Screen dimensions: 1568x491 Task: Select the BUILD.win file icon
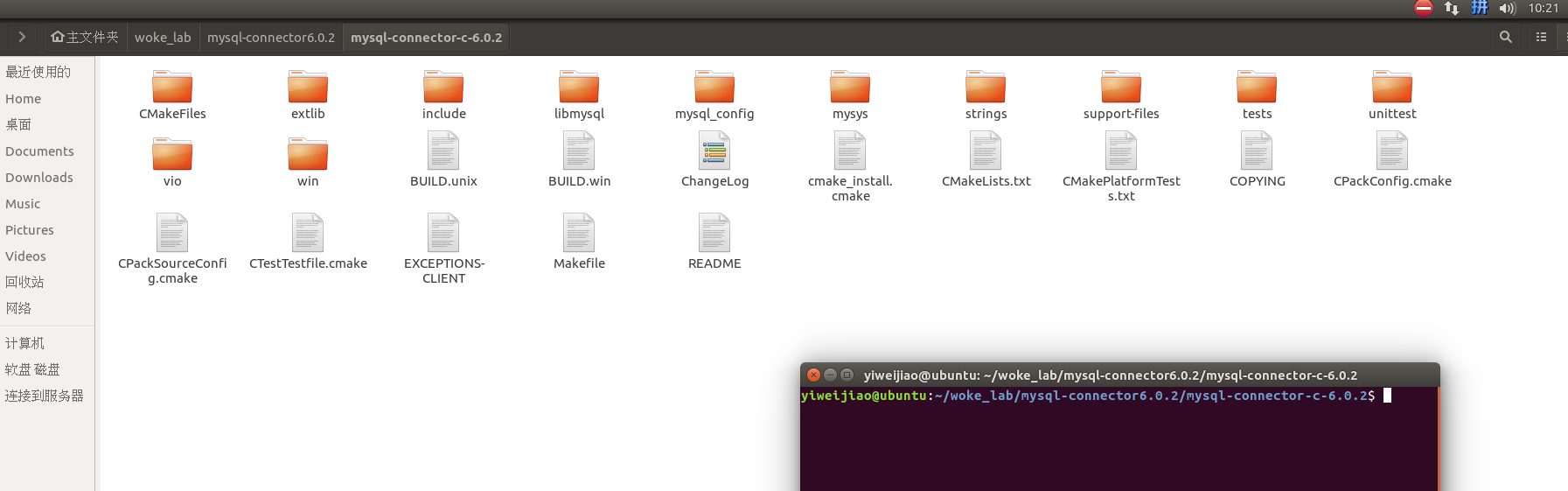pos(579,151)
